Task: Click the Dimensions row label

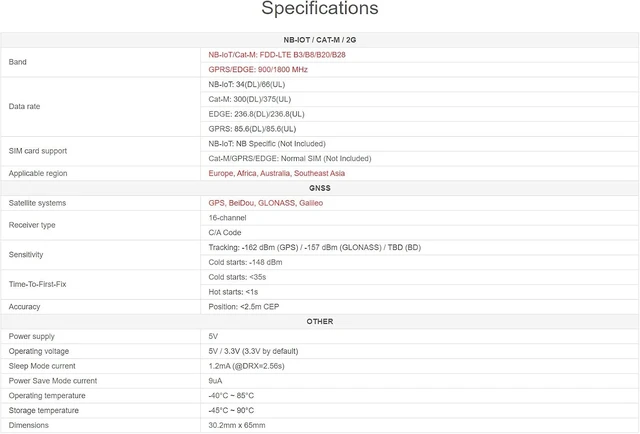Action: pos(29,425)
